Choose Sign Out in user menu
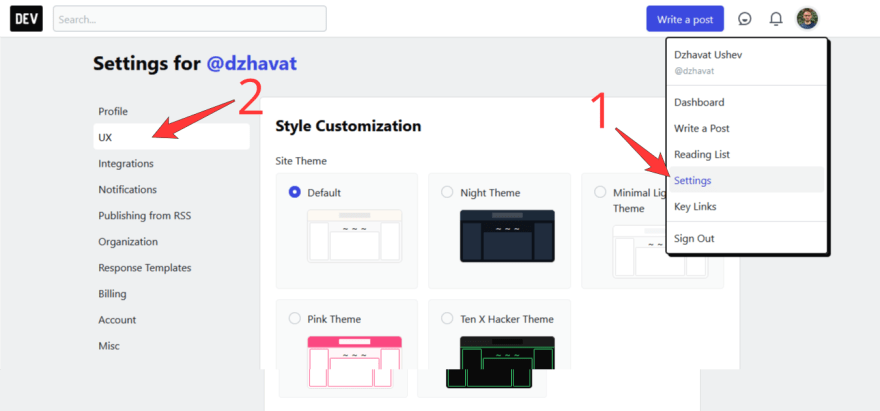880x411 pixels. (746, 239)
